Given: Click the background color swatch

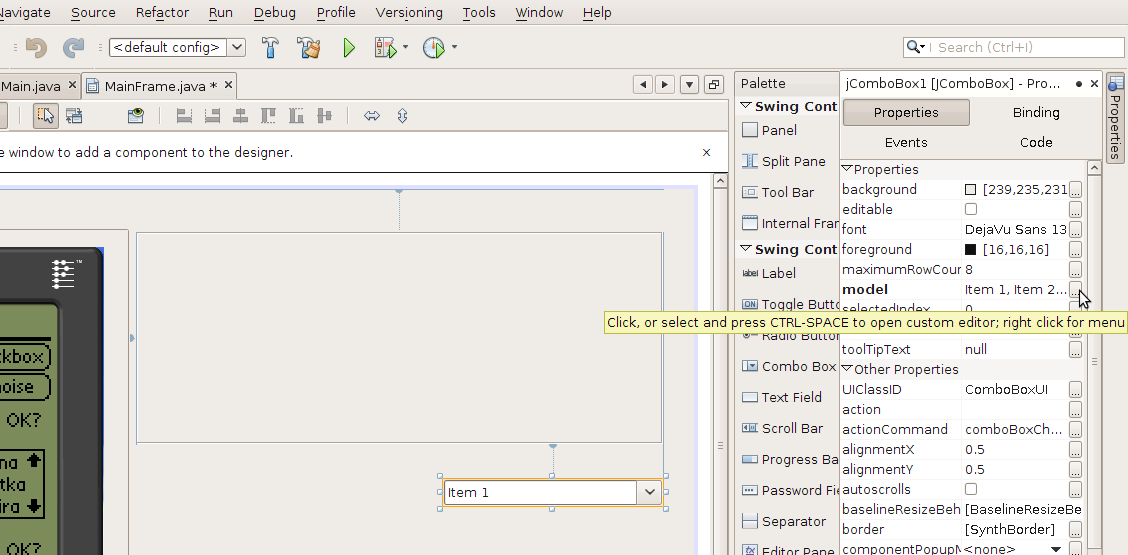Looking at the screenshot, I should click(x=970, y=189).
